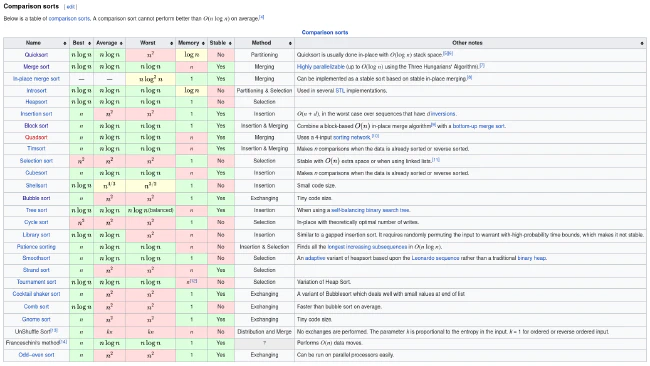Sort table by Average column arrows
Image resolution: width=650 pixels, height=366 pixels.
121,43
